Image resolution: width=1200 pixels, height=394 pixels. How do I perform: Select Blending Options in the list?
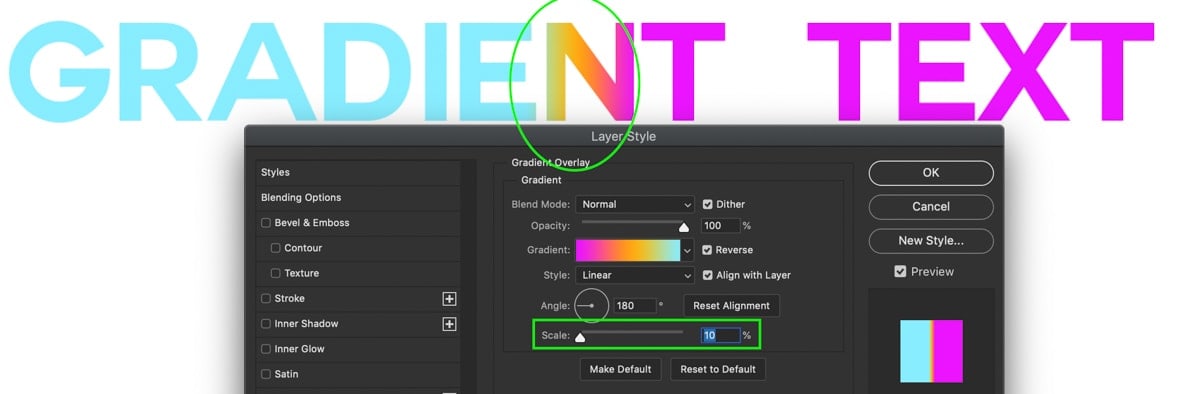click(x=301, y=198)
